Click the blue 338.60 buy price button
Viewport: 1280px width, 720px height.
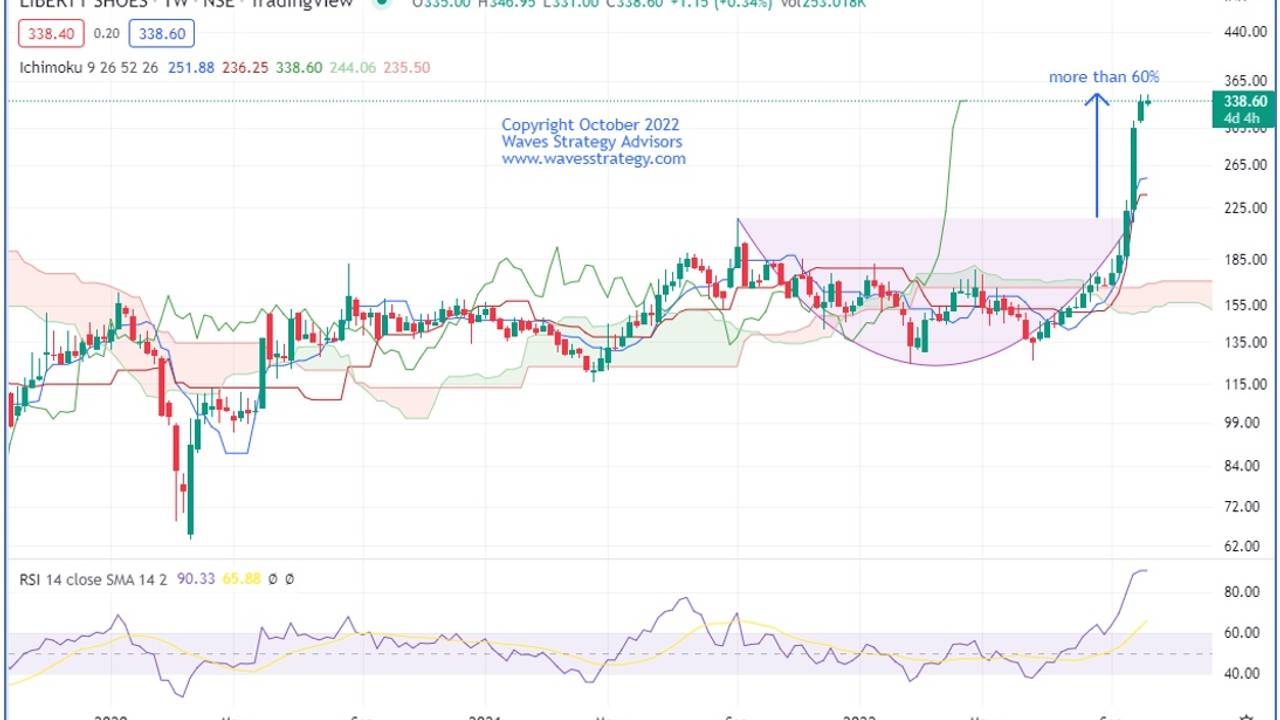coord(161,34)
